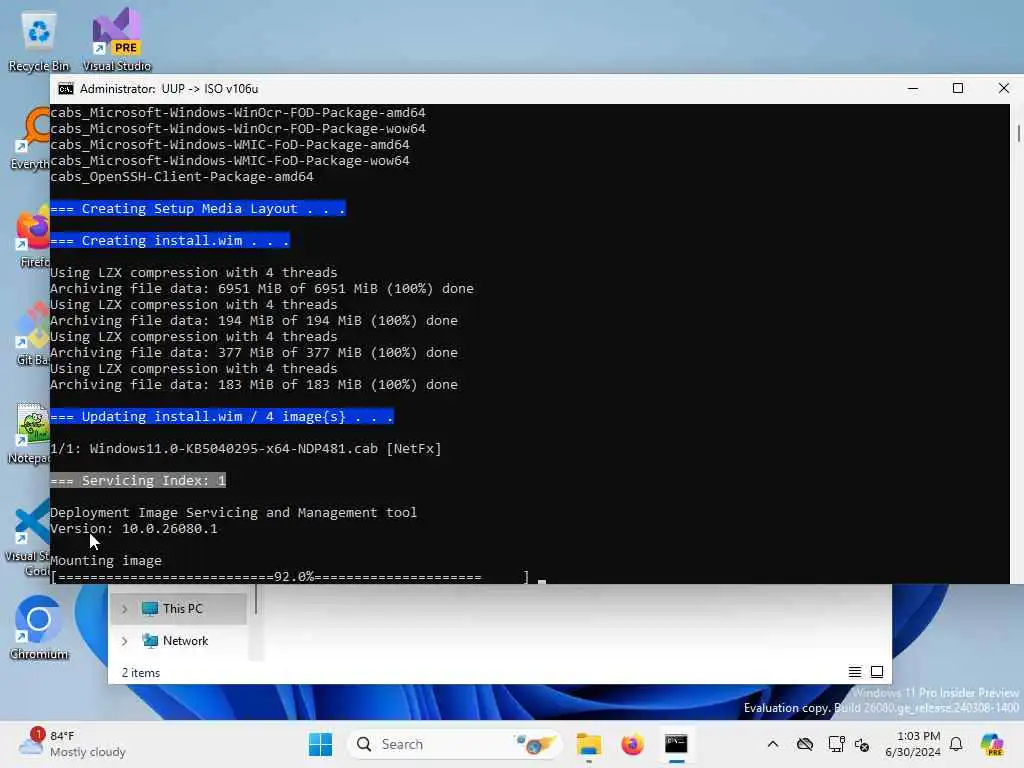
Task: Click the 'Creating install.wim' highlighted line
Action: point(170,240)
